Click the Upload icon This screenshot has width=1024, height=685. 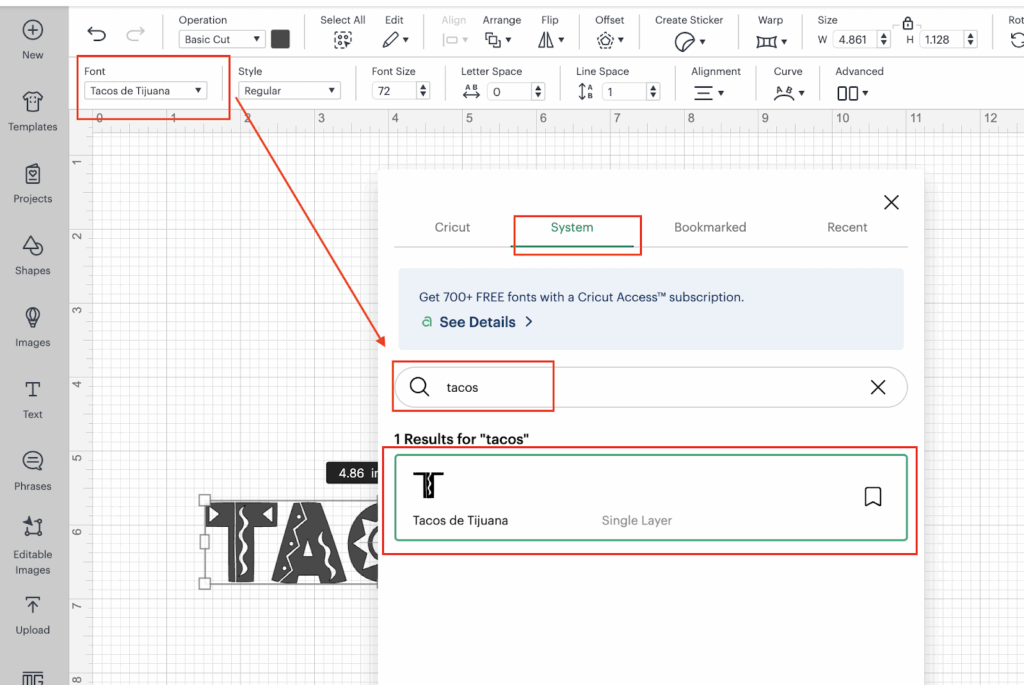tap(33, 613)
